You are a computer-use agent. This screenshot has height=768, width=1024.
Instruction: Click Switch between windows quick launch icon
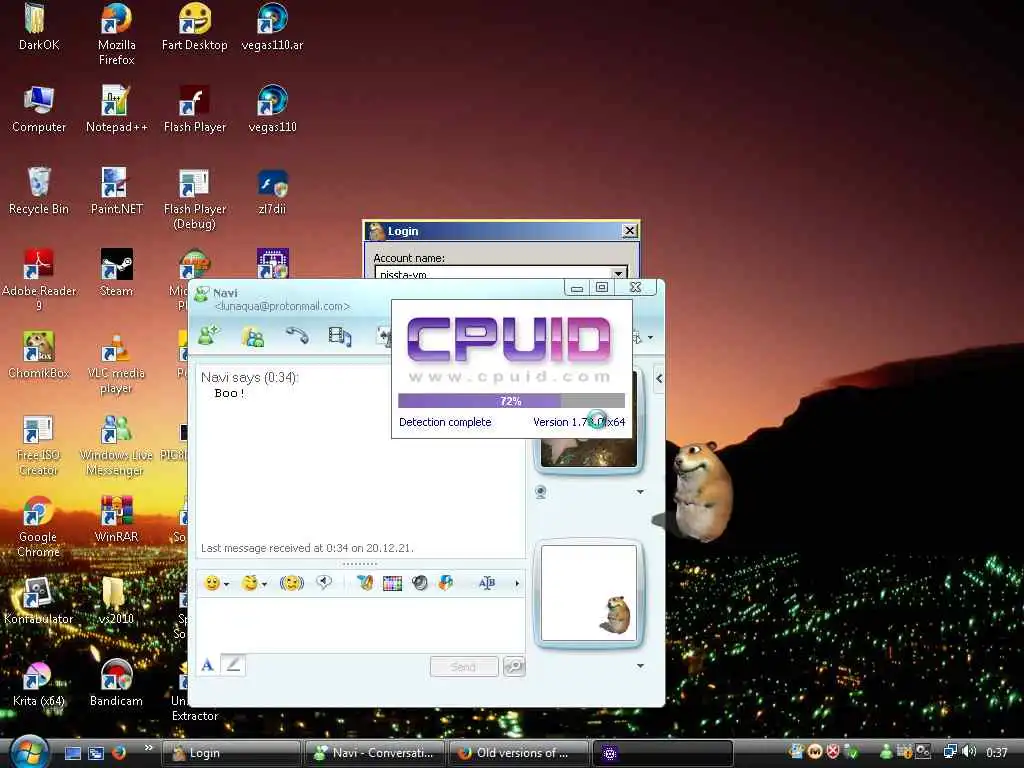coord(96,753)
